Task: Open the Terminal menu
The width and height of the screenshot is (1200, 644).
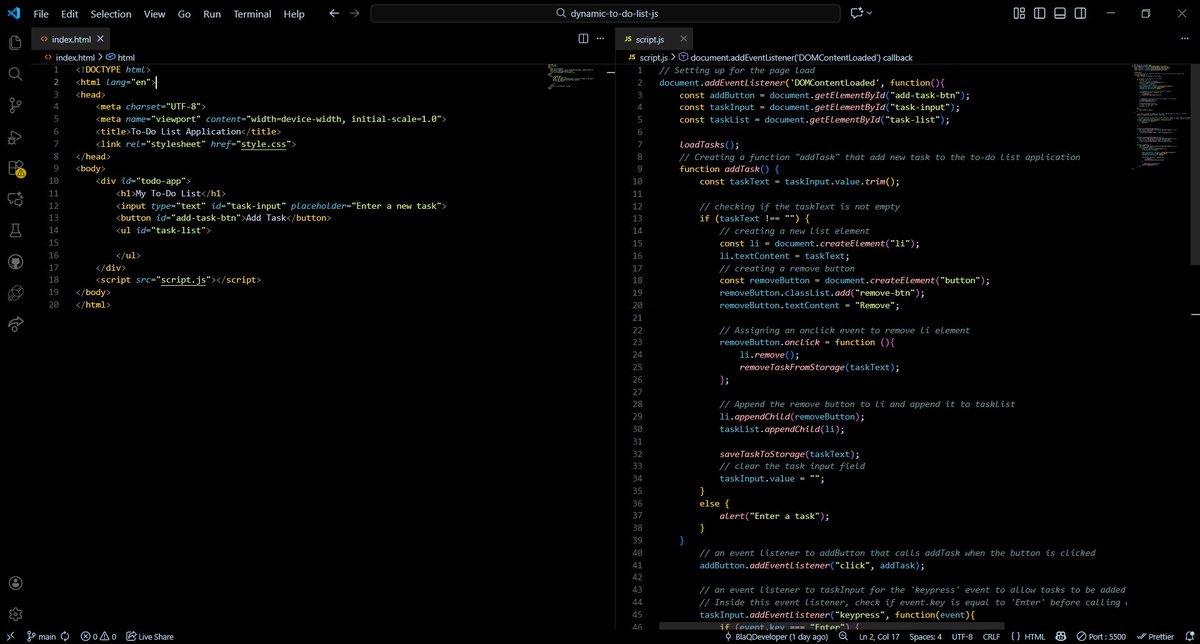Action: [252, 14]
